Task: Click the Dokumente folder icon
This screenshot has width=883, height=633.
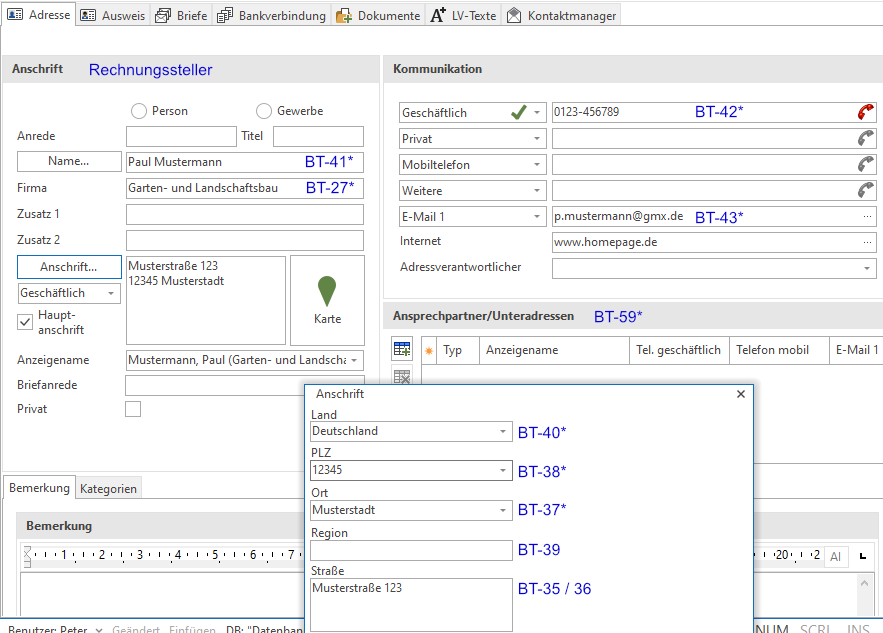Action: tap(344, 16)
